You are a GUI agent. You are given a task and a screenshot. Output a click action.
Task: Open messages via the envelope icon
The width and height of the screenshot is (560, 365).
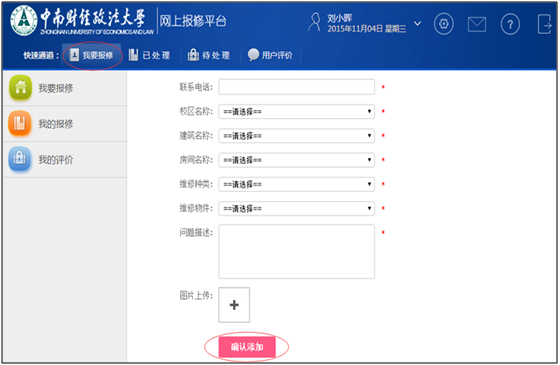tap(477, 24)
